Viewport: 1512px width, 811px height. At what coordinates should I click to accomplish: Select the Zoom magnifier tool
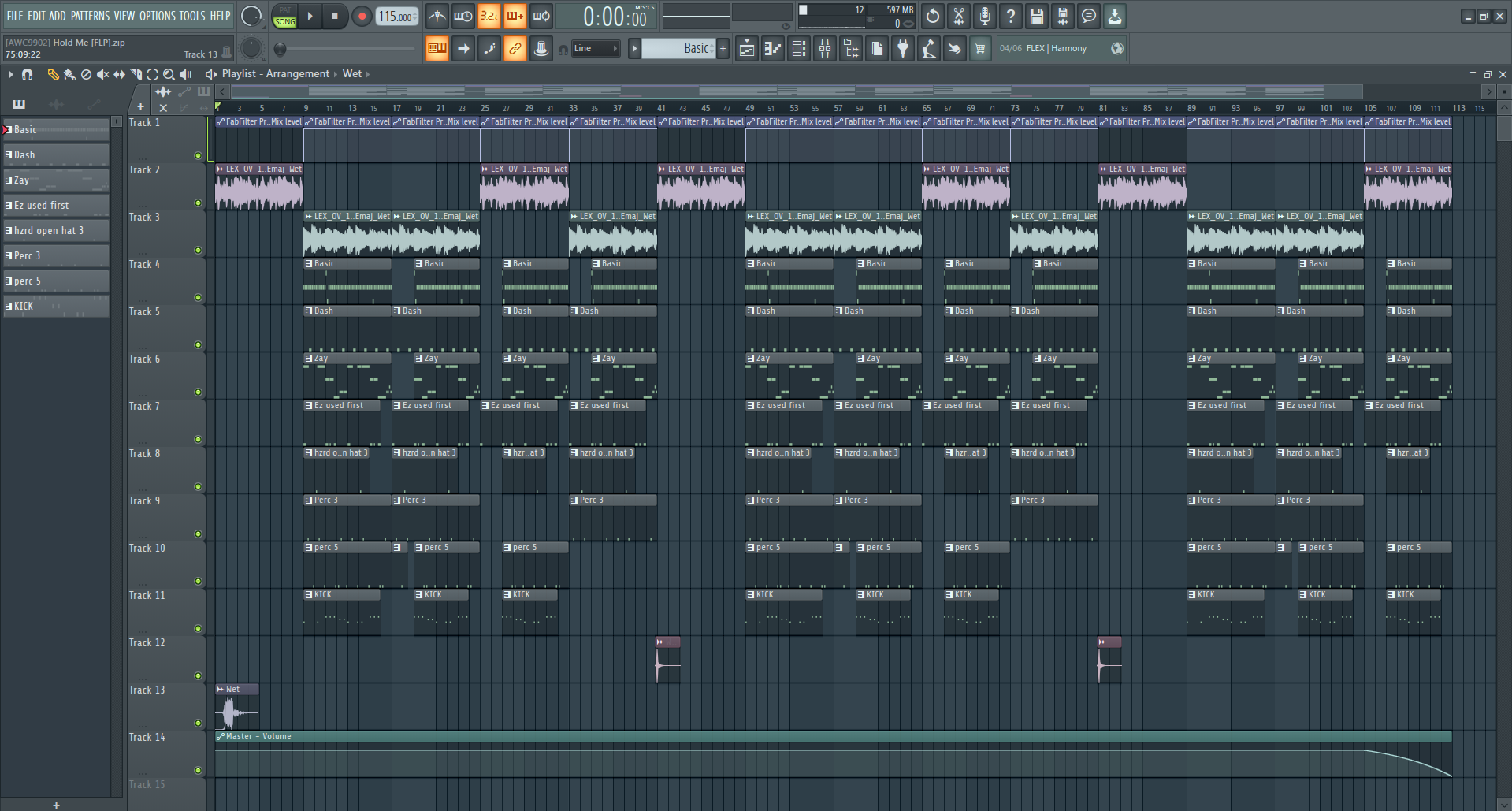pyautogui.click(x=169, y=74)
